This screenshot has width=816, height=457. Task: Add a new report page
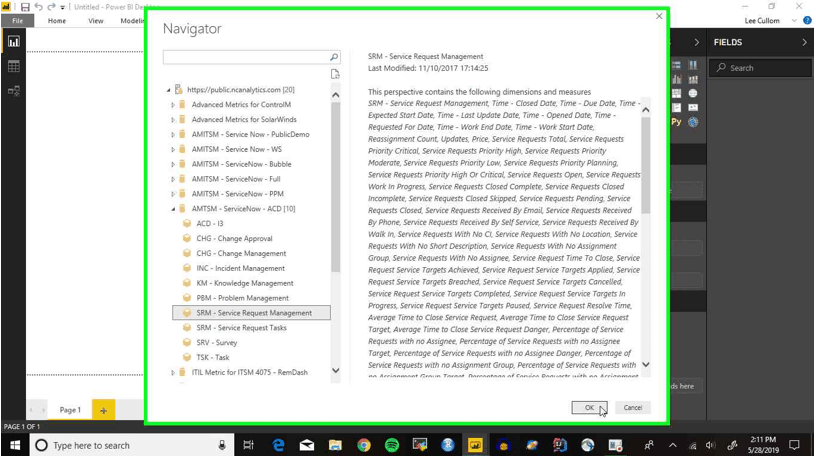[x=103, y=410]
